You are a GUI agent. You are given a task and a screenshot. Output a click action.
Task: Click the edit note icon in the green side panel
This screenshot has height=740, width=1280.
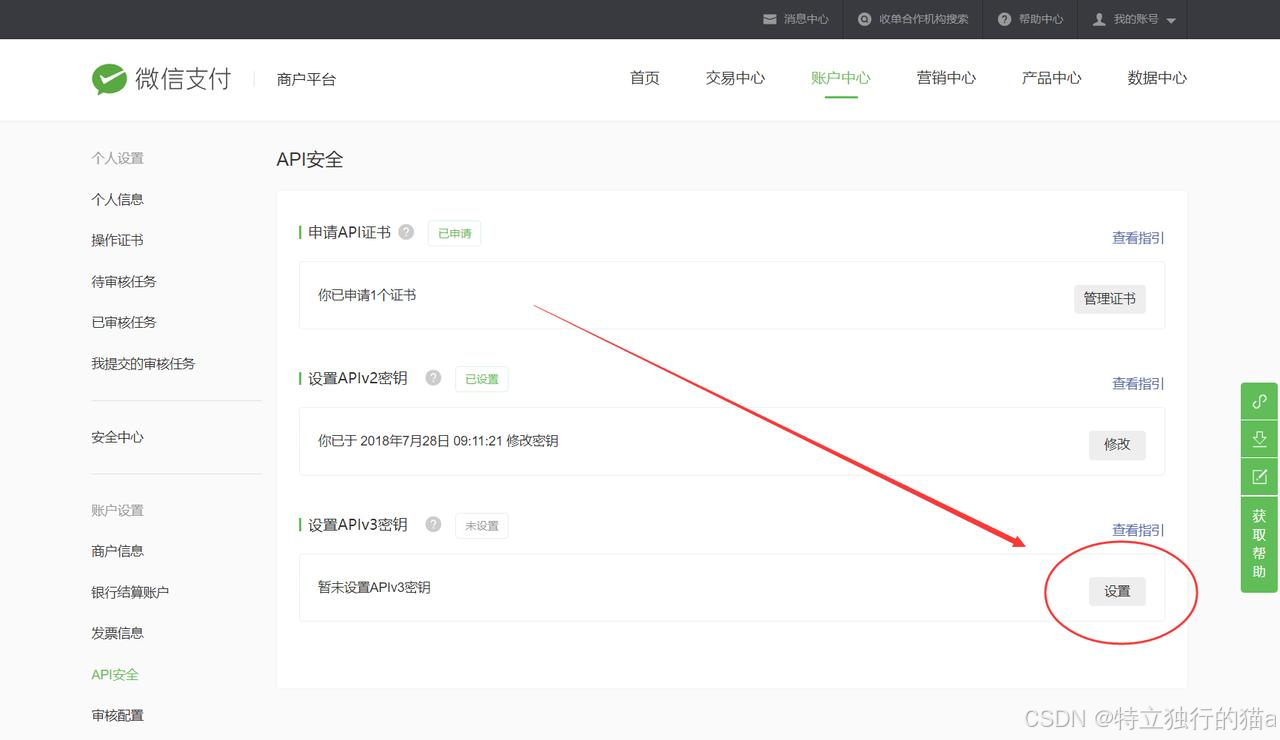pos(1259,477)
